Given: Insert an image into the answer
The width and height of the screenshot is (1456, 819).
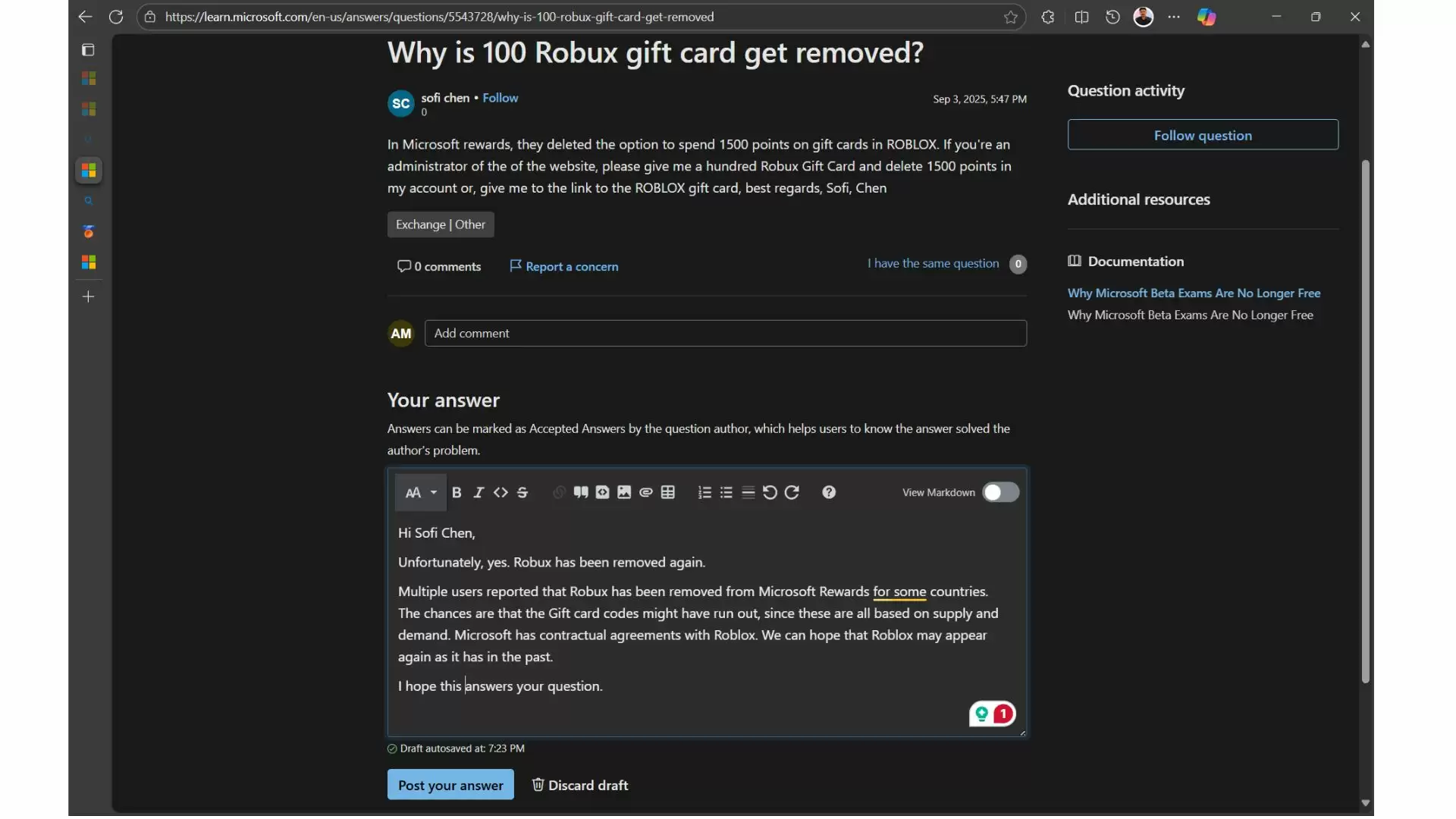Looking at the screenshot, I should (x=624, y=493).
